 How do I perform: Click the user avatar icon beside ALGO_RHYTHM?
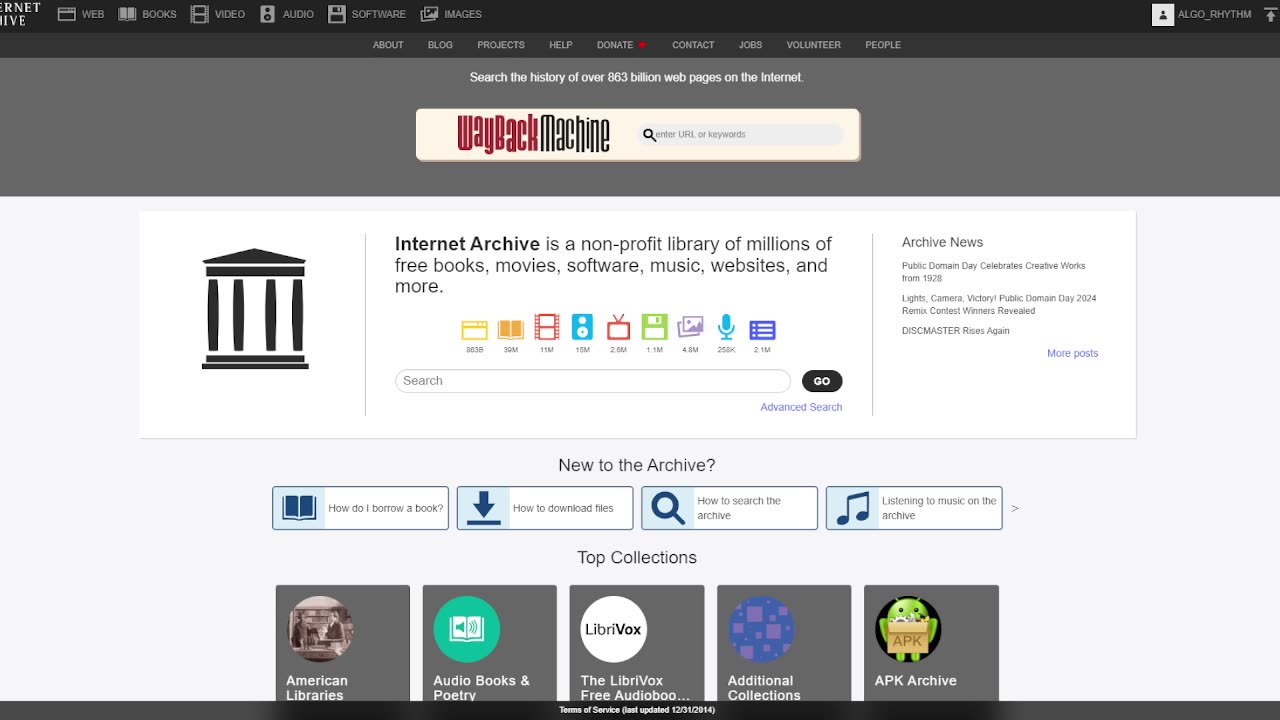(1163, 14)
